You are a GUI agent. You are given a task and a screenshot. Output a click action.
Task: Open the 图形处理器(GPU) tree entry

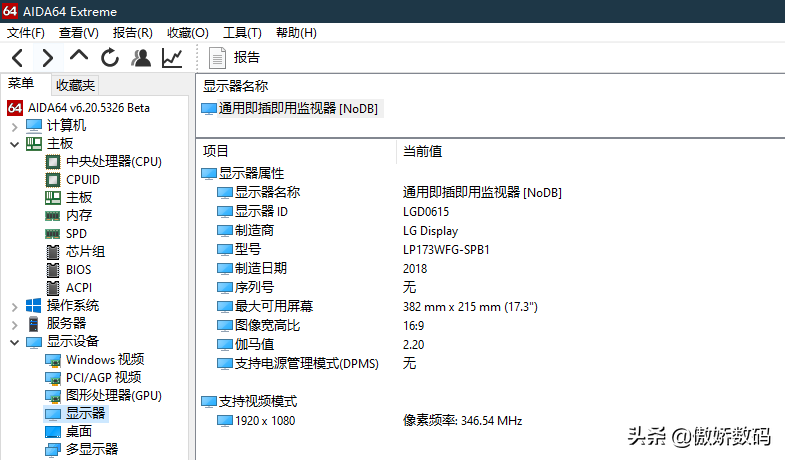pos(113,395)
